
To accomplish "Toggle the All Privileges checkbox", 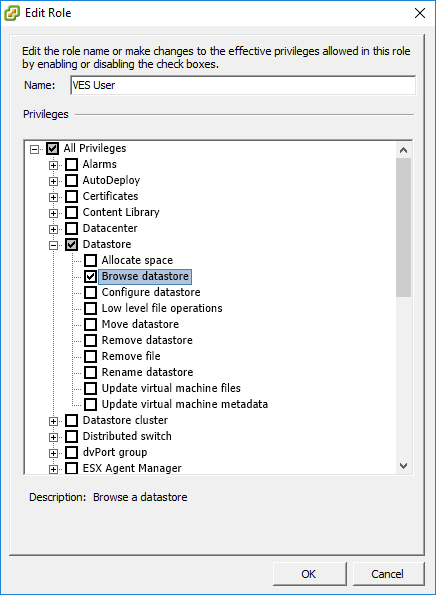I will pyautogui.click(x=52, y=148).
